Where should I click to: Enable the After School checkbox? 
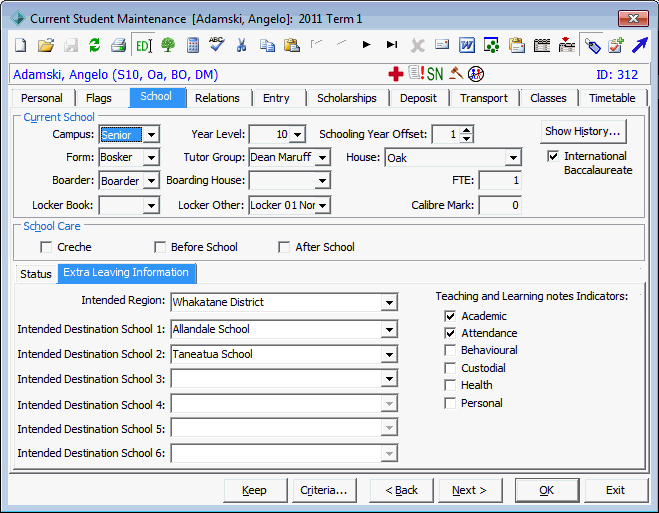pos(284,247)
